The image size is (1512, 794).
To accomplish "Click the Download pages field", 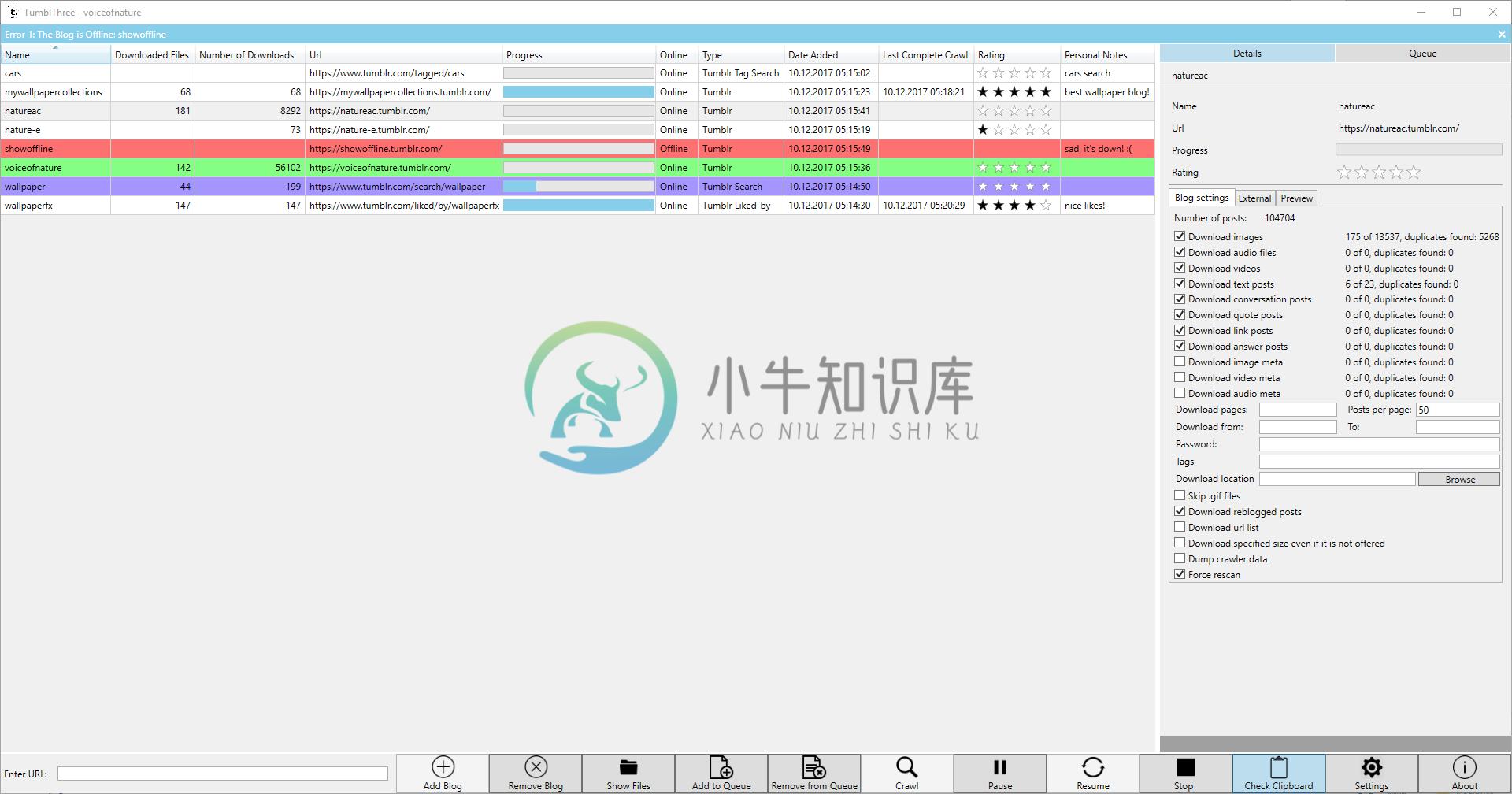I will (1298, 410).
